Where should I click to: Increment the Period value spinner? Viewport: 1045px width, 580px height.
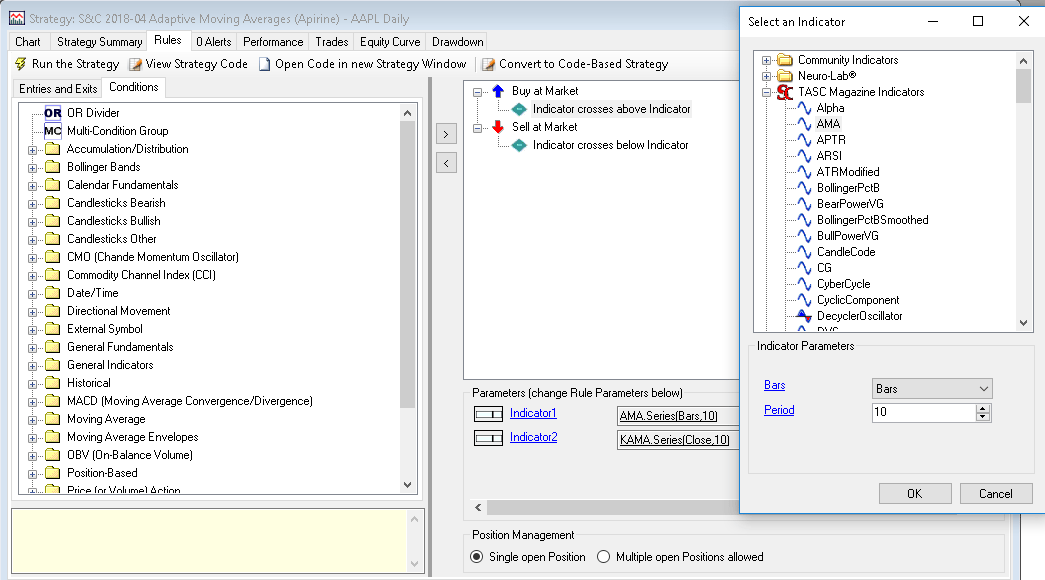click(984, 407)
